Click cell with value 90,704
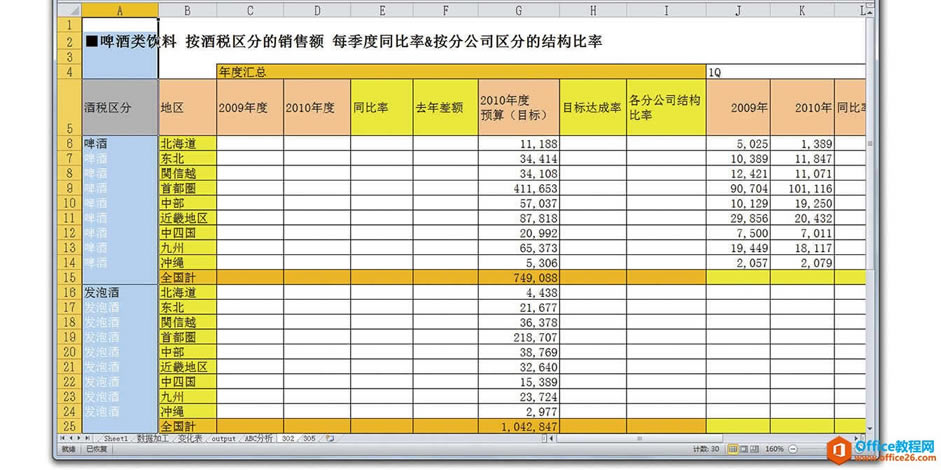Screen dimensions: 941x470 pyautogui.click(x=739, y=188)
